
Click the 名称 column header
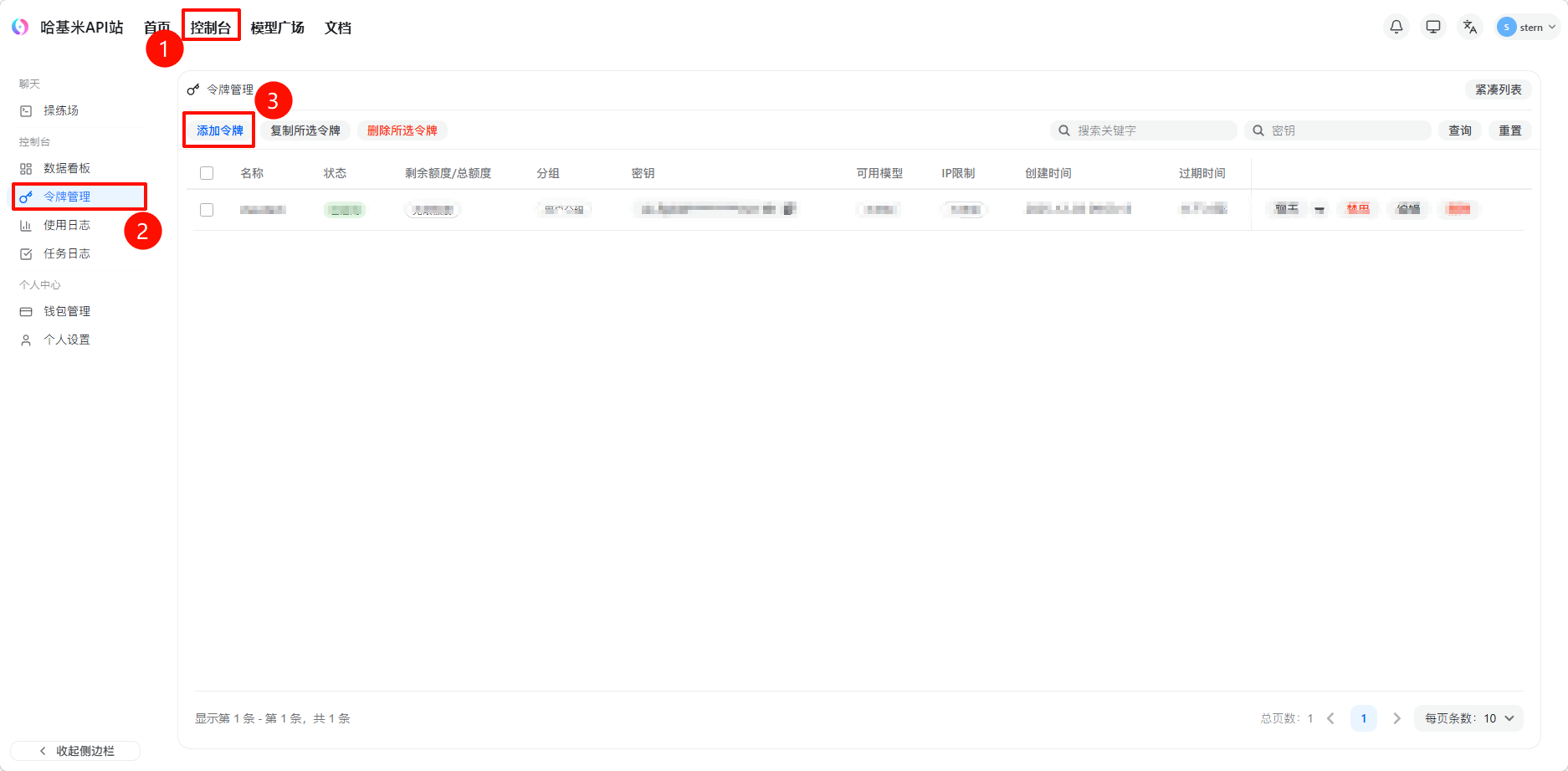click(252, 173)
